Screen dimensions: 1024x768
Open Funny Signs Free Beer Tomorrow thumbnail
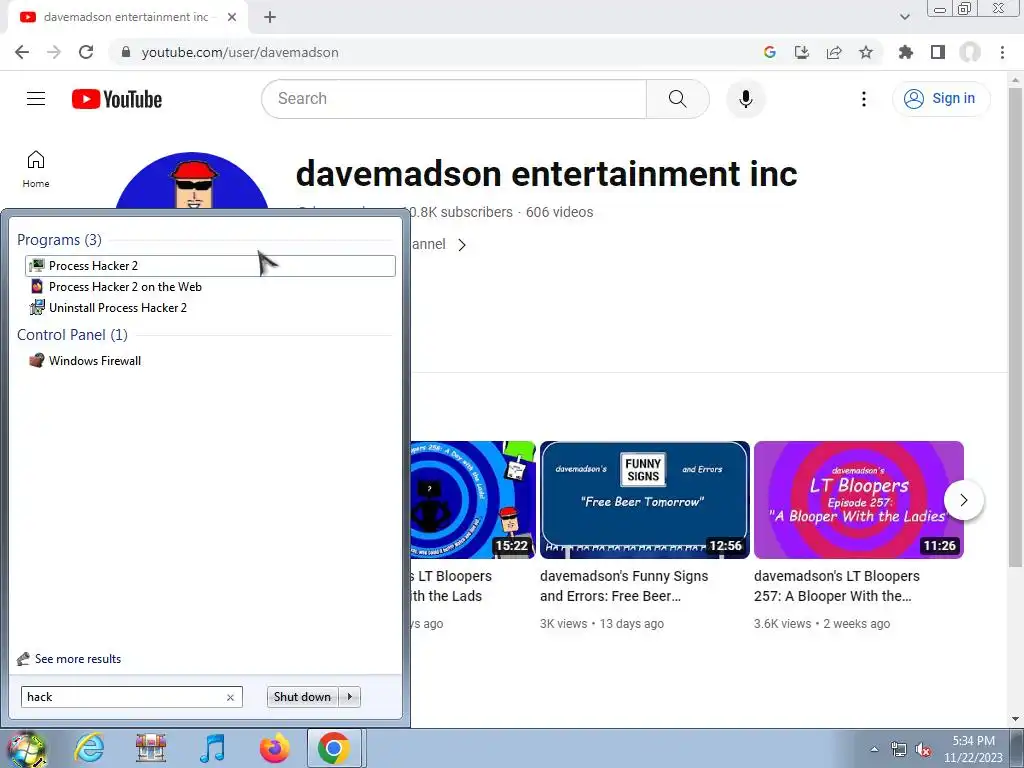click(x=644, y=500)
